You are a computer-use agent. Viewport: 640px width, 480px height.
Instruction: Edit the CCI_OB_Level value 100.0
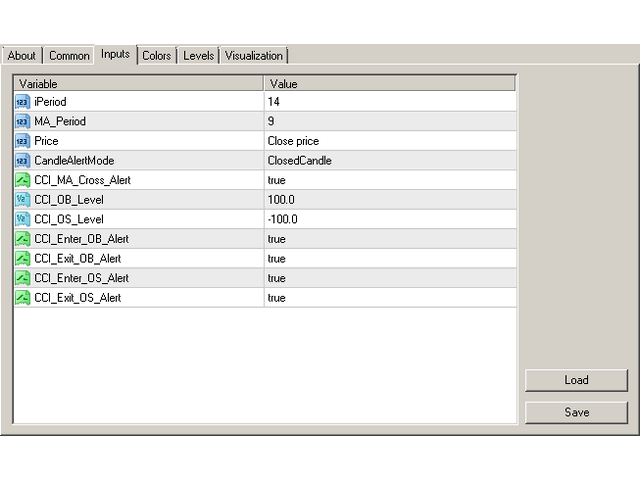(390, 200)
